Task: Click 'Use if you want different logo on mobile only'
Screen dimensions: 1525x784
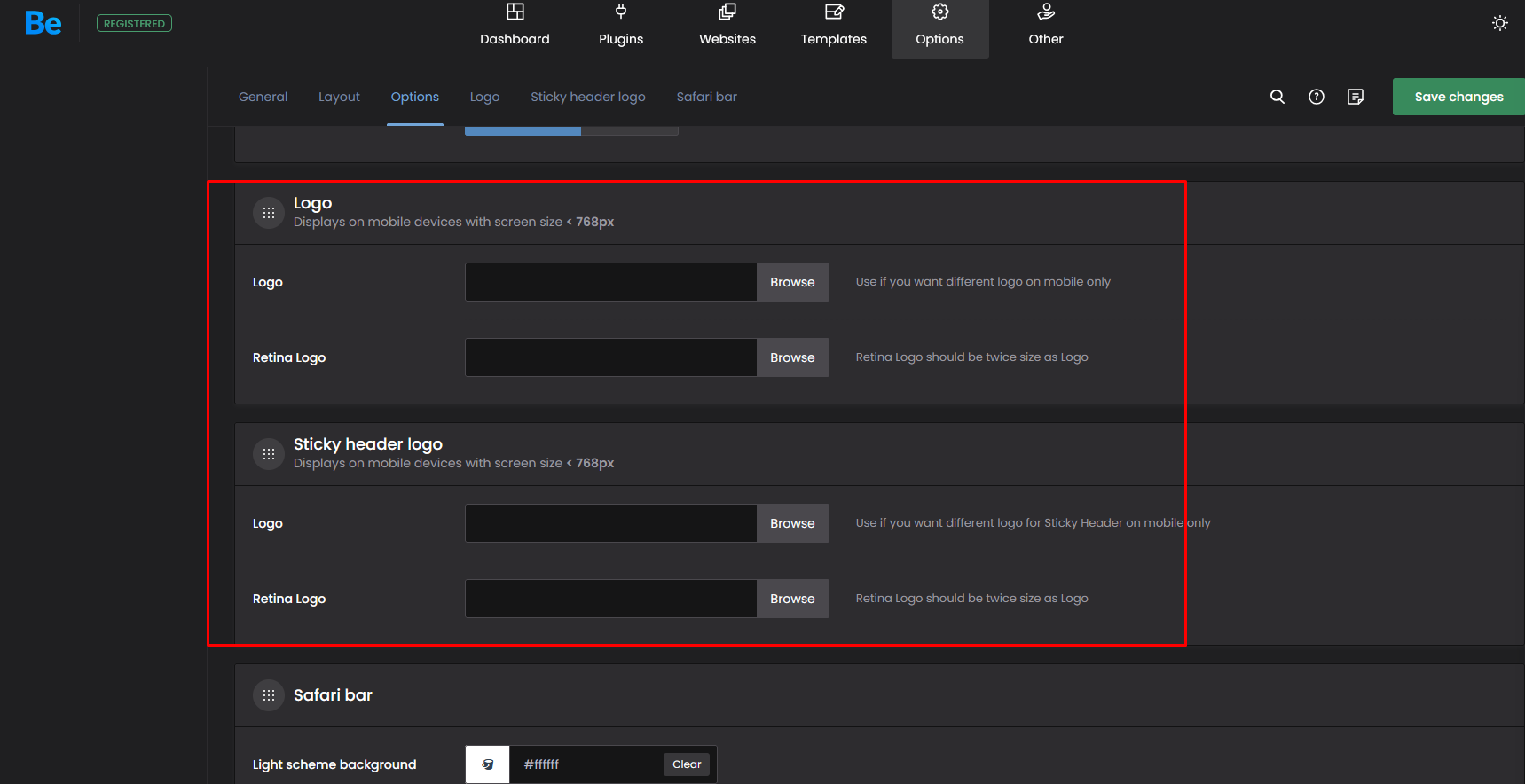Action: pos(983,282)
